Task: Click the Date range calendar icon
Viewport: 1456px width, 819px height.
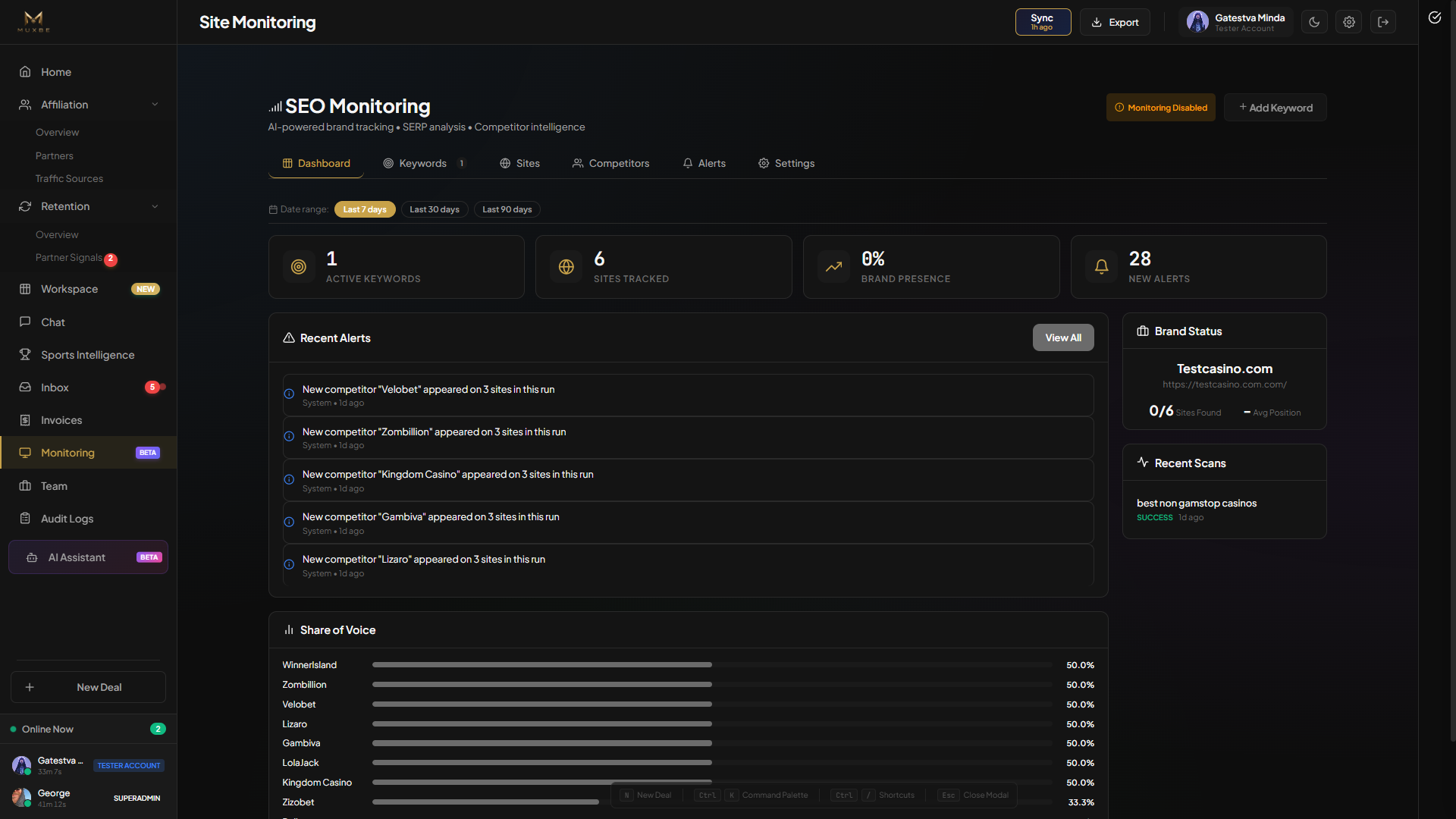Action: coord(273,209)
